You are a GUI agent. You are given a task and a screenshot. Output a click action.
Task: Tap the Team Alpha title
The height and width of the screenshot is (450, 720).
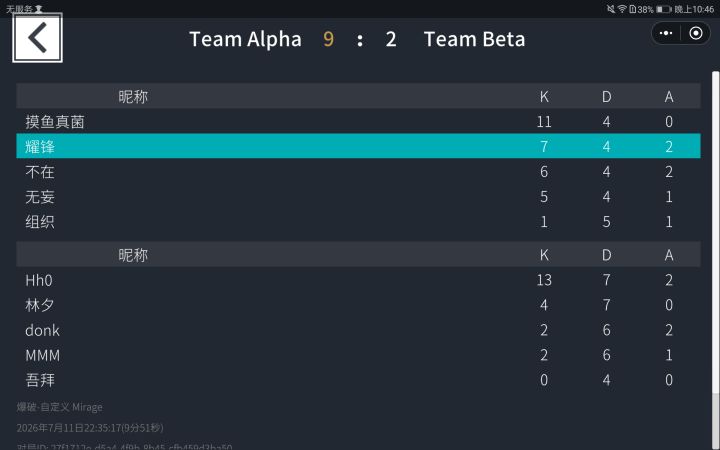coord(245,39)
